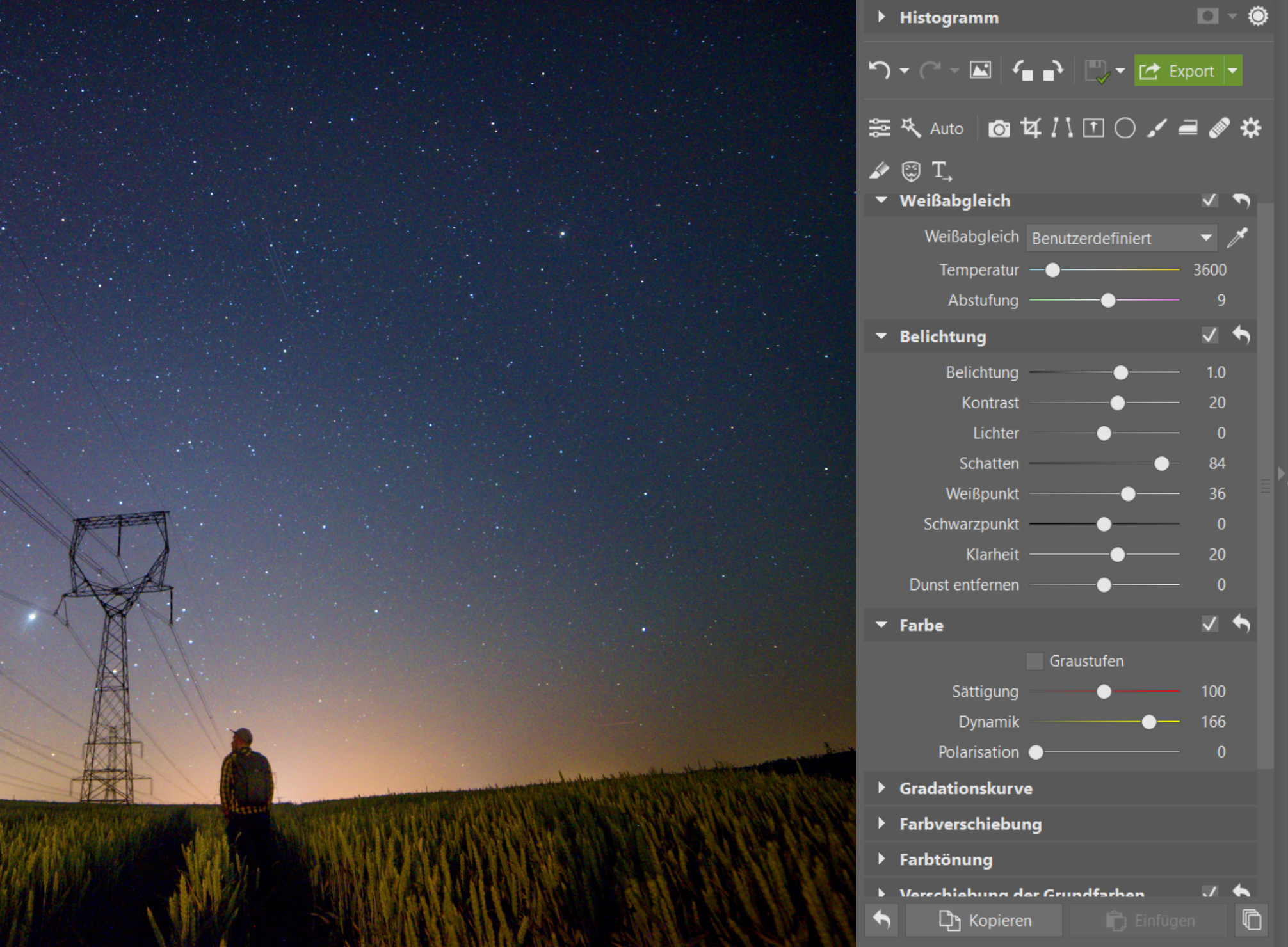Viewport: 1288px width, 947px height.
Task: Click the Schatten slider handle
Action: pos(1161,463)
